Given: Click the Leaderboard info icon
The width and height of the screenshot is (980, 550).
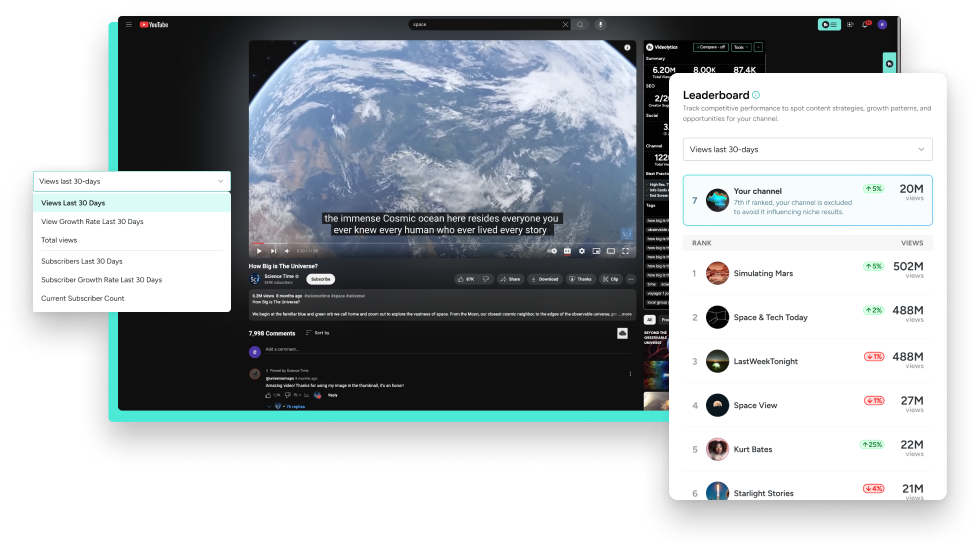Looking at the screenshot, I should [x=756, y=95].
